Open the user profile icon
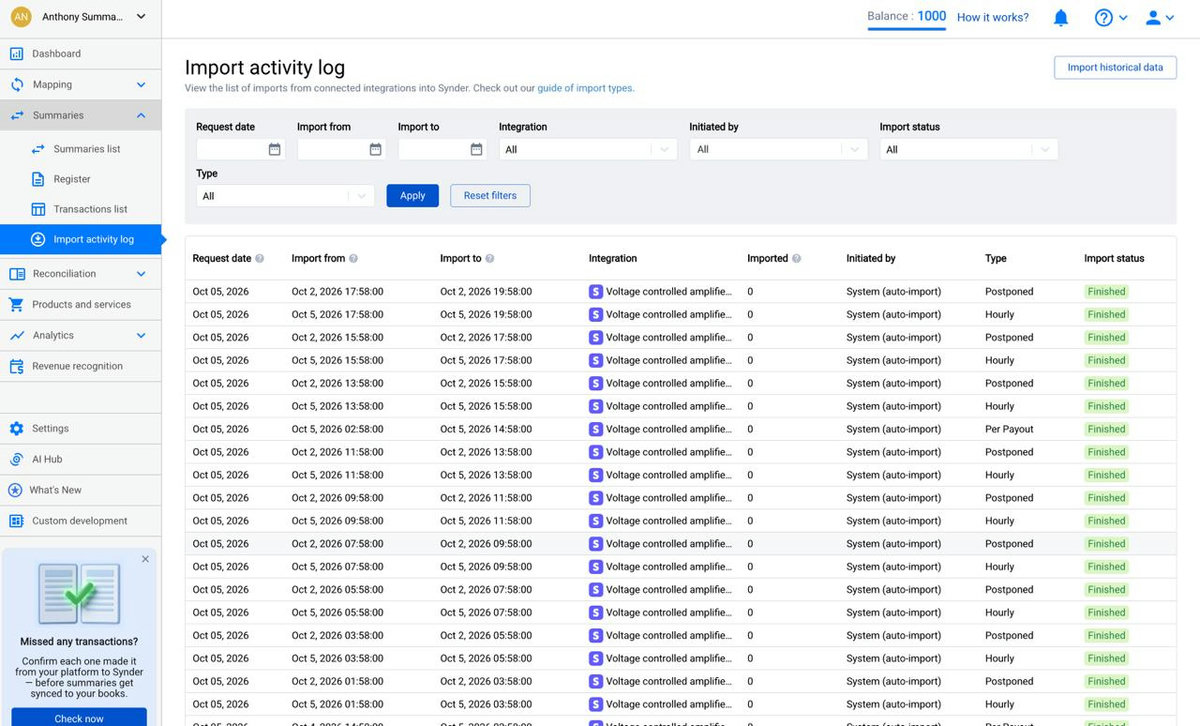 [1153, 18]
